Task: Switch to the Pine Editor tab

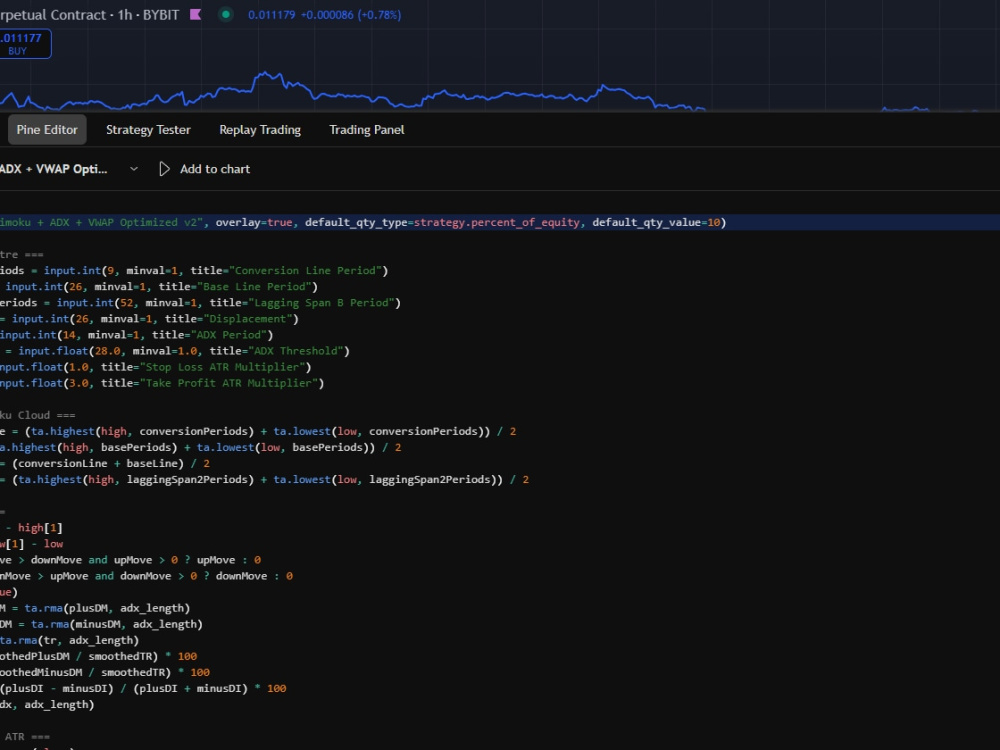Action: point(47,129)
